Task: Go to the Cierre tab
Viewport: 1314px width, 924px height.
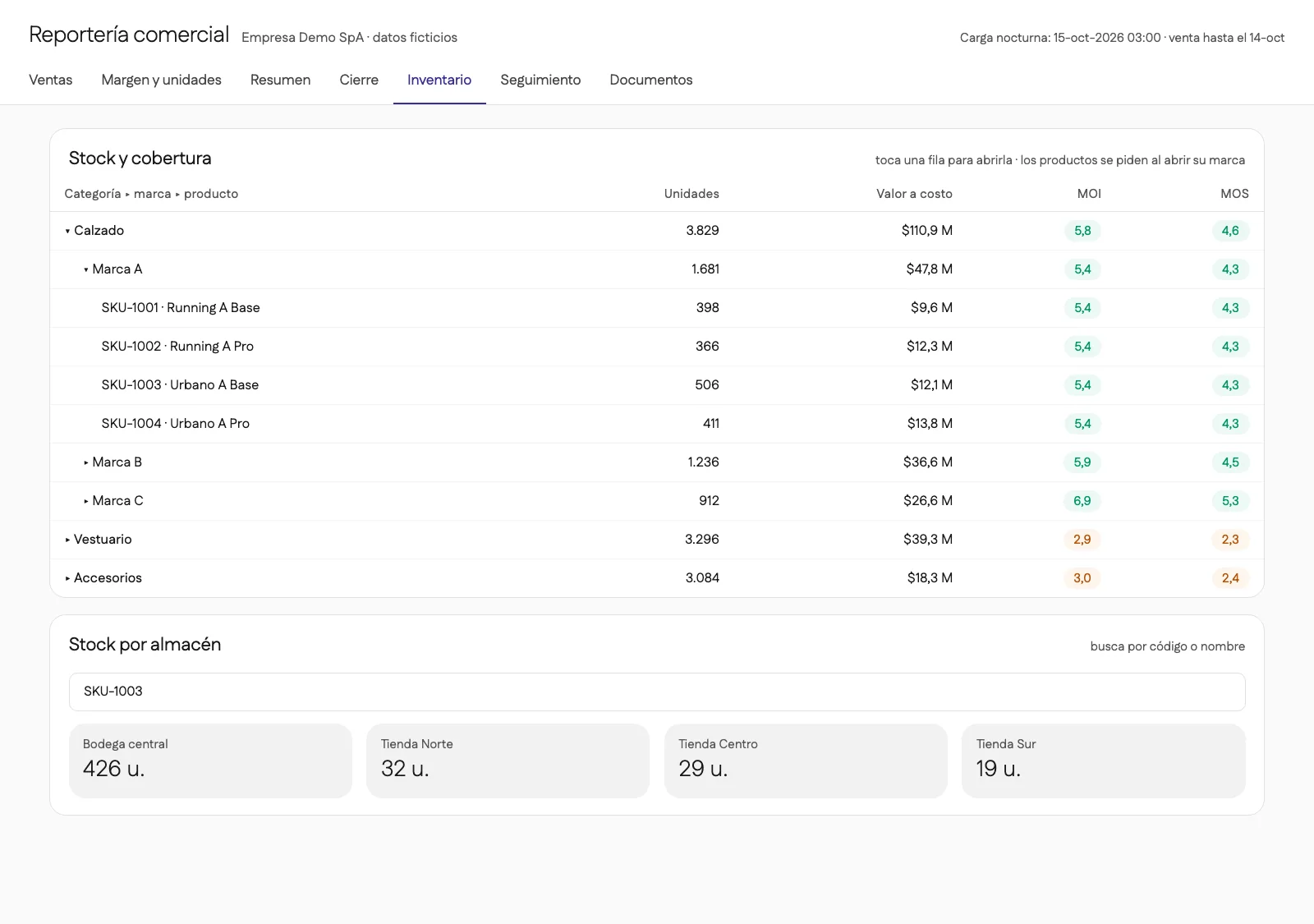Action: click(359, 80)
